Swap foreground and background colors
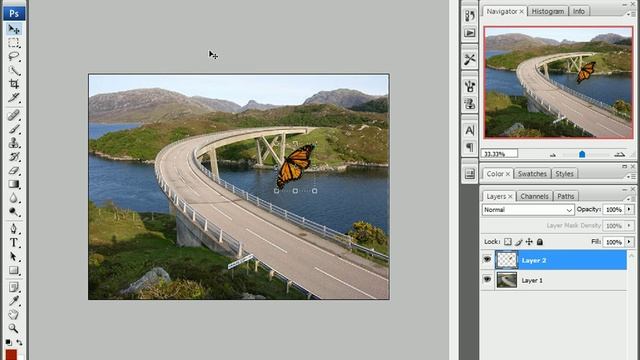Screen dimensions: 640x360 pyautogui.click(x=19, y=342)
